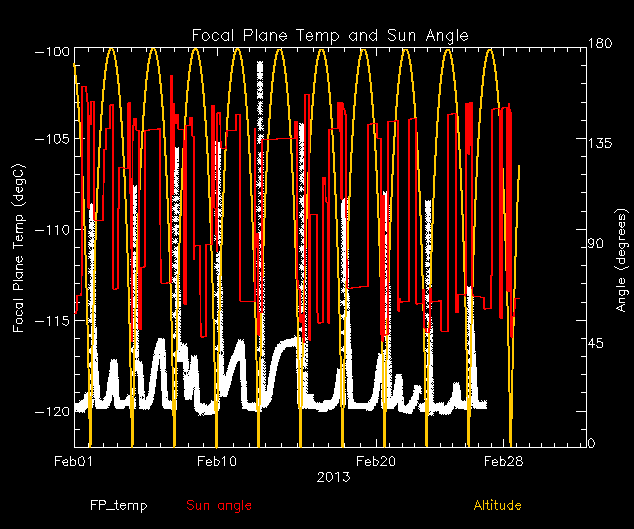The height and width of the screenshot is (529, 634).
Task: Select the Feb20 date tick label
Action: pyautogui.click(x=377, y=462)
